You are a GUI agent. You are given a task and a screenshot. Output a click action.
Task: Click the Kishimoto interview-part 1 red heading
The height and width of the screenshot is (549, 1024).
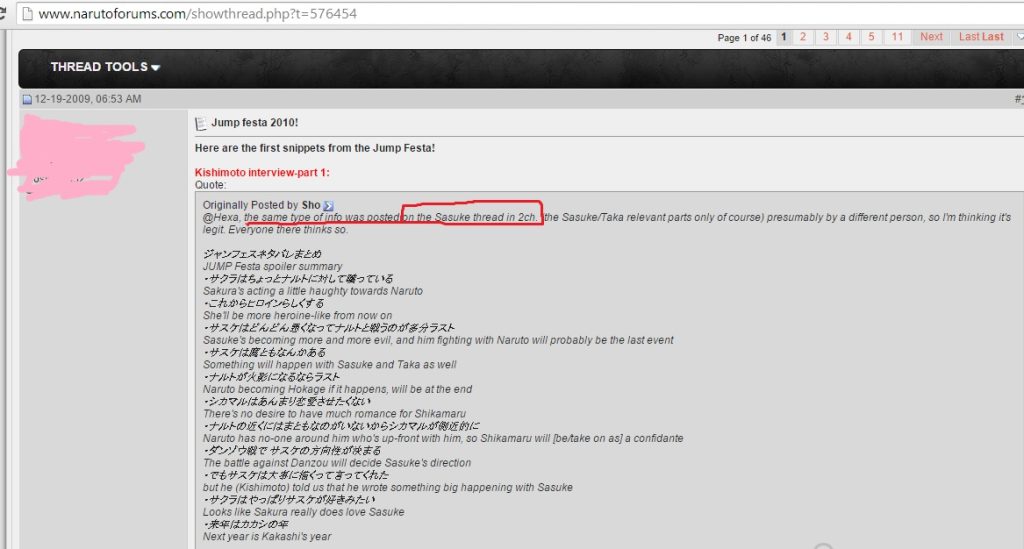262,173
